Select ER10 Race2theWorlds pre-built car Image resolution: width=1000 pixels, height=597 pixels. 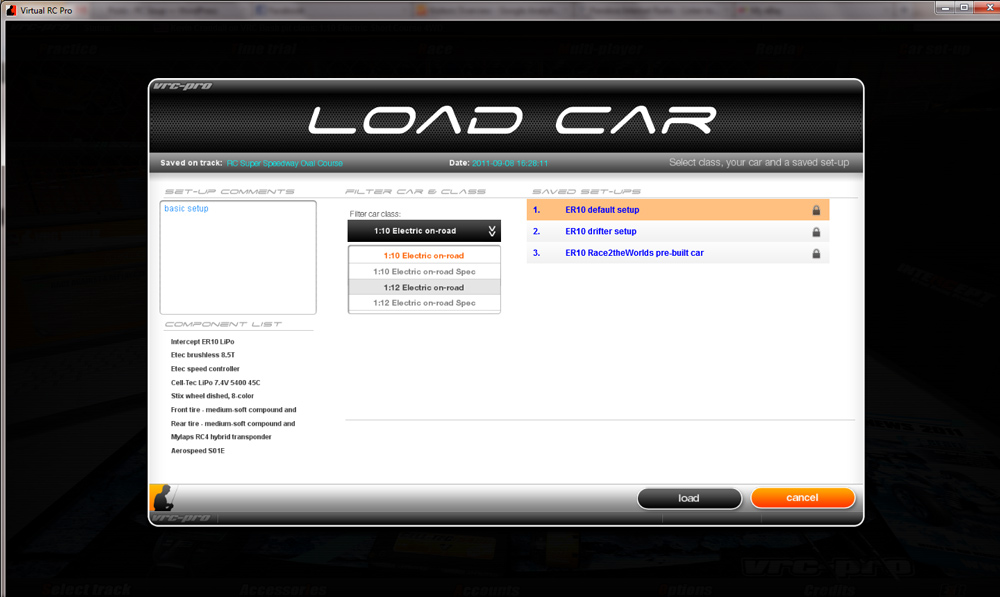point(678,253)
